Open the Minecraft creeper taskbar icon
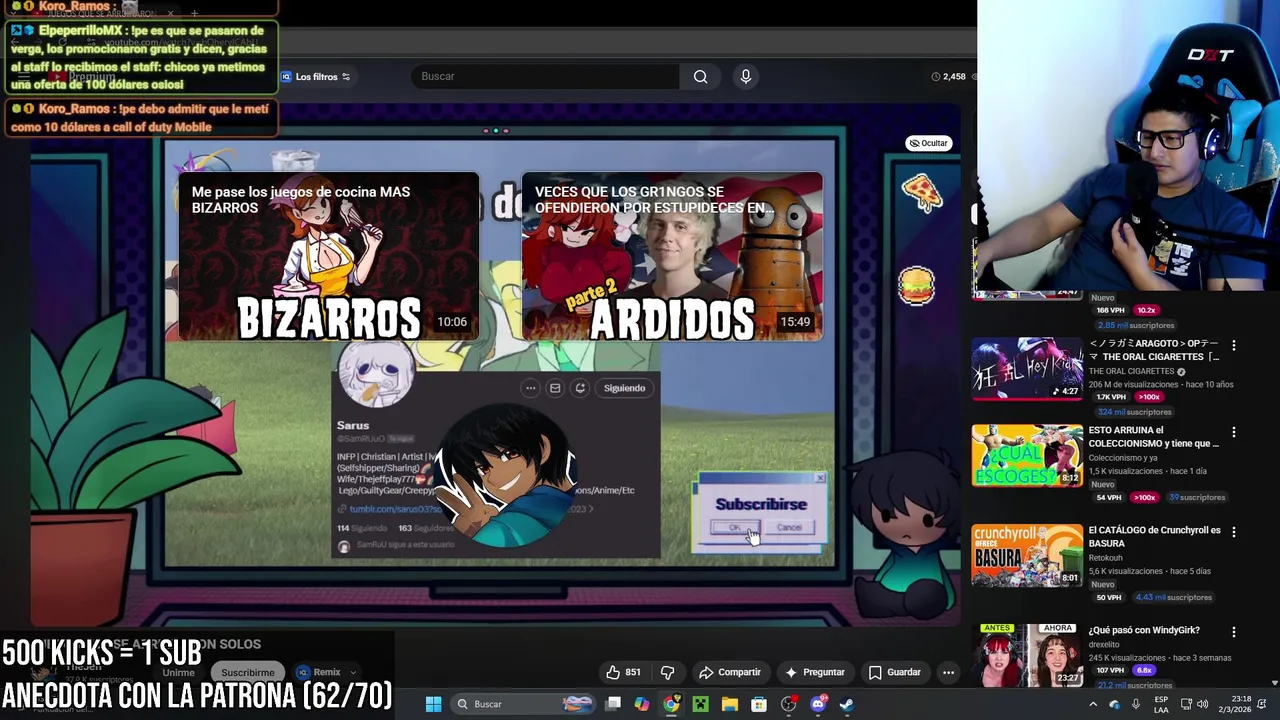1280x720 pixels. [700, 704]
